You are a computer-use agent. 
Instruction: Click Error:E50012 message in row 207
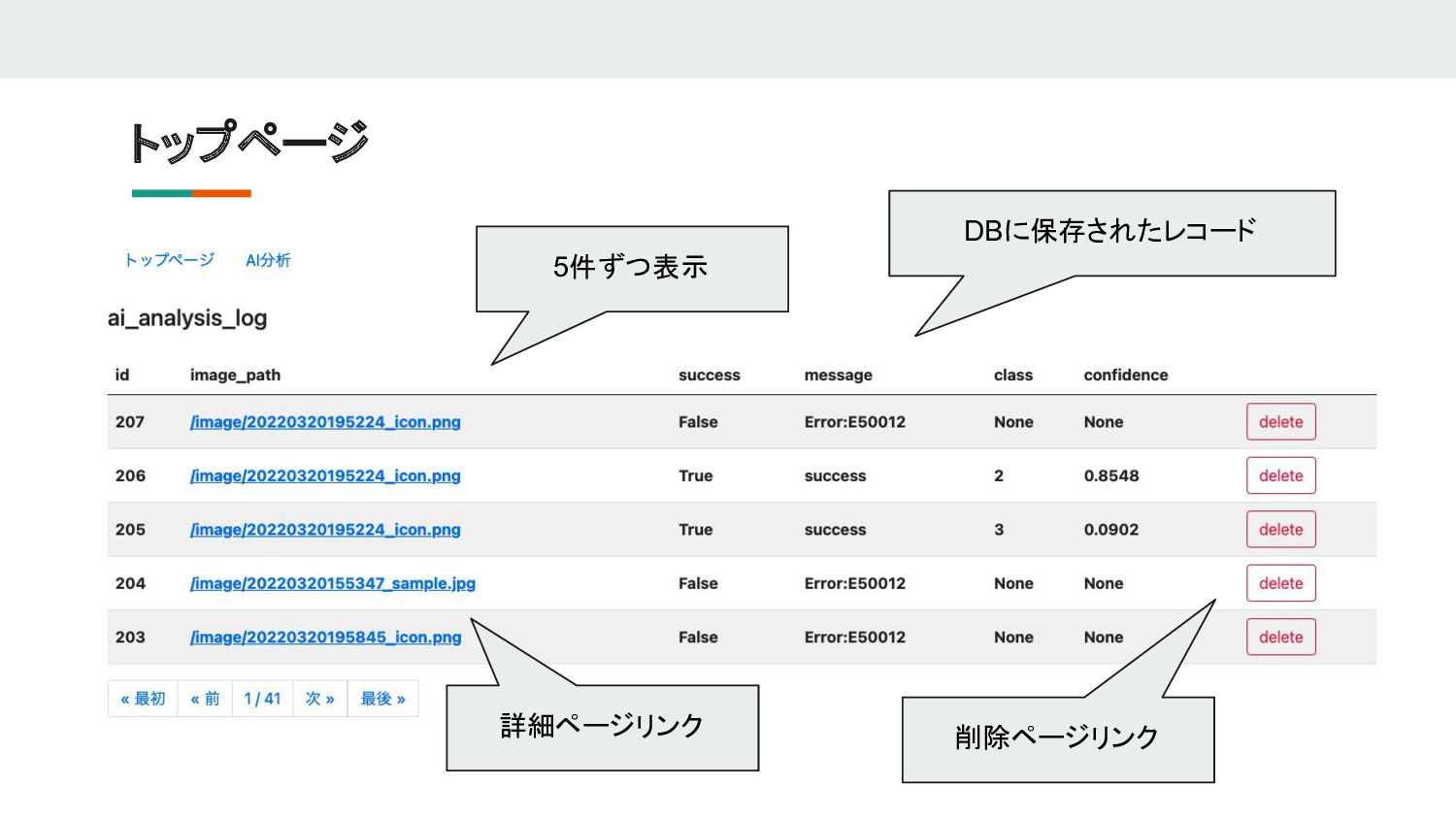pos(855,422)
